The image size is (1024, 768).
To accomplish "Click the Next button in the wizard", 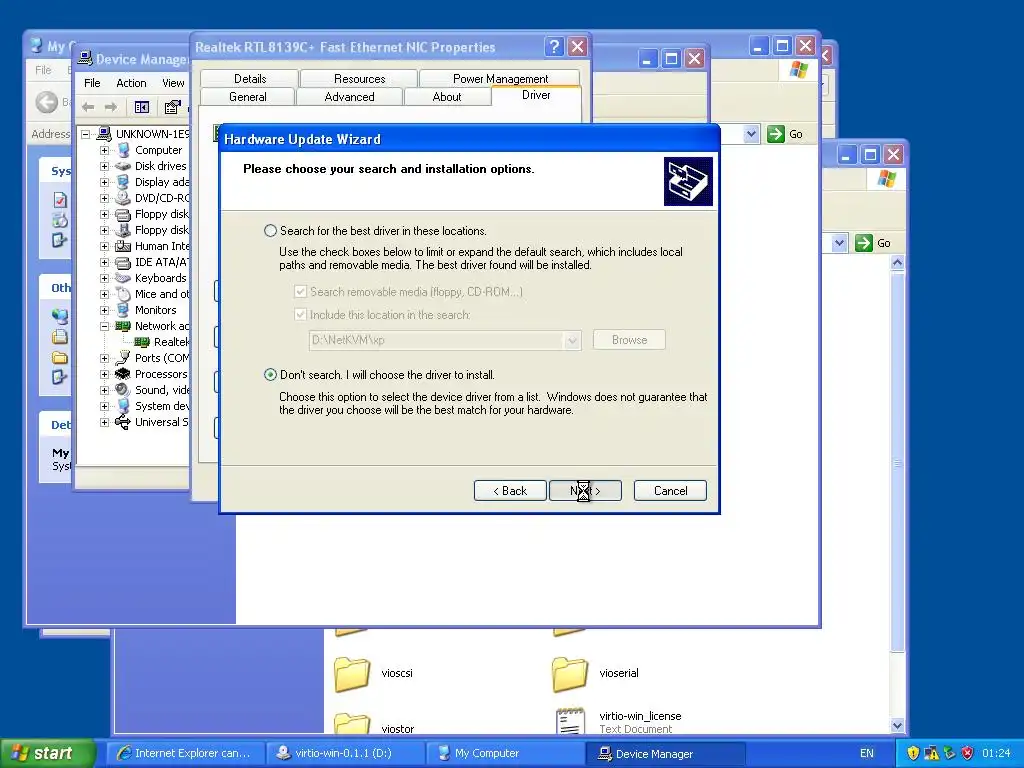I will pyautogui.click(x=585, y=490).
